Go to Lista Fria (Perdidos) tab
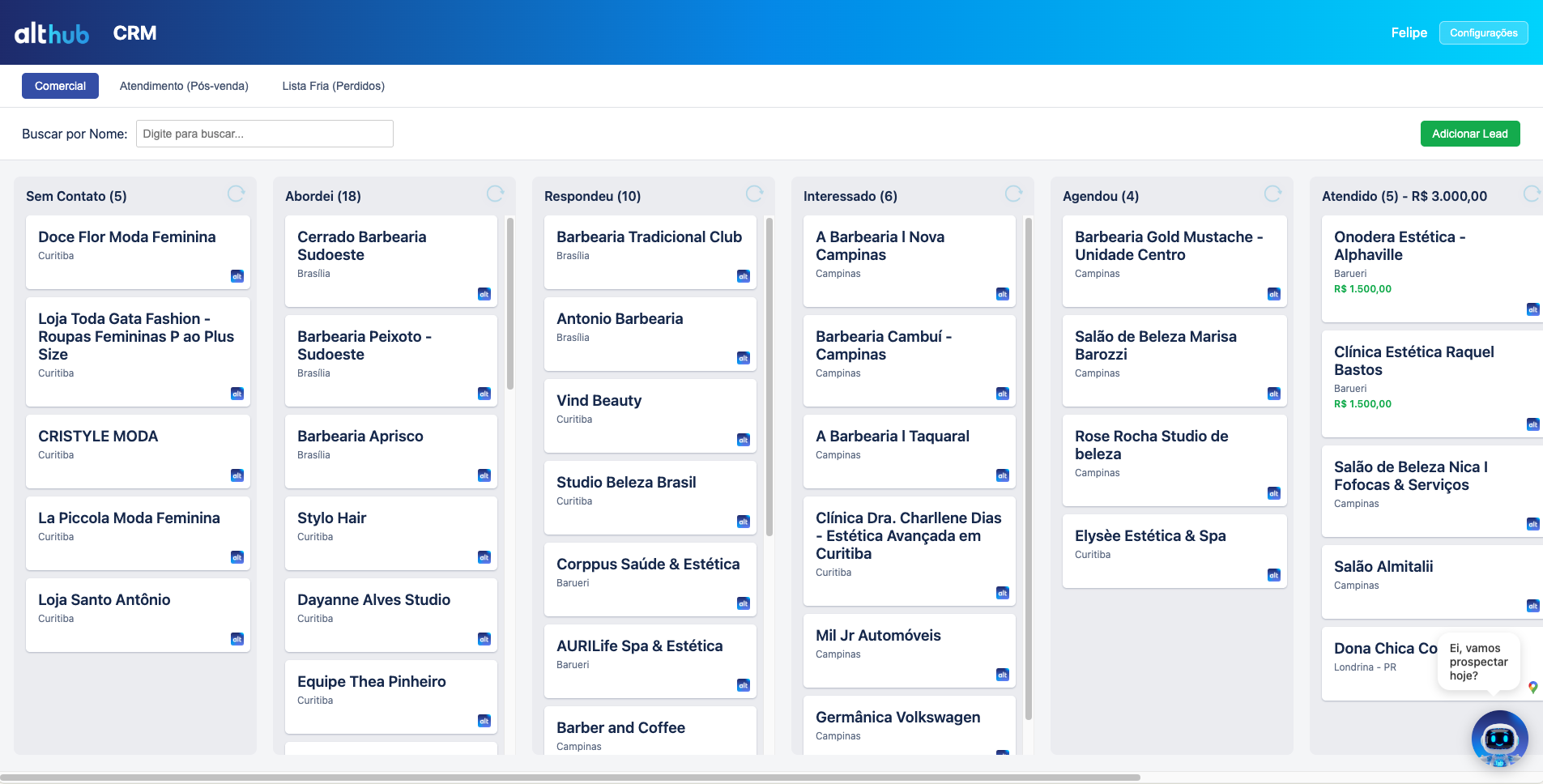 coord(333,86)
